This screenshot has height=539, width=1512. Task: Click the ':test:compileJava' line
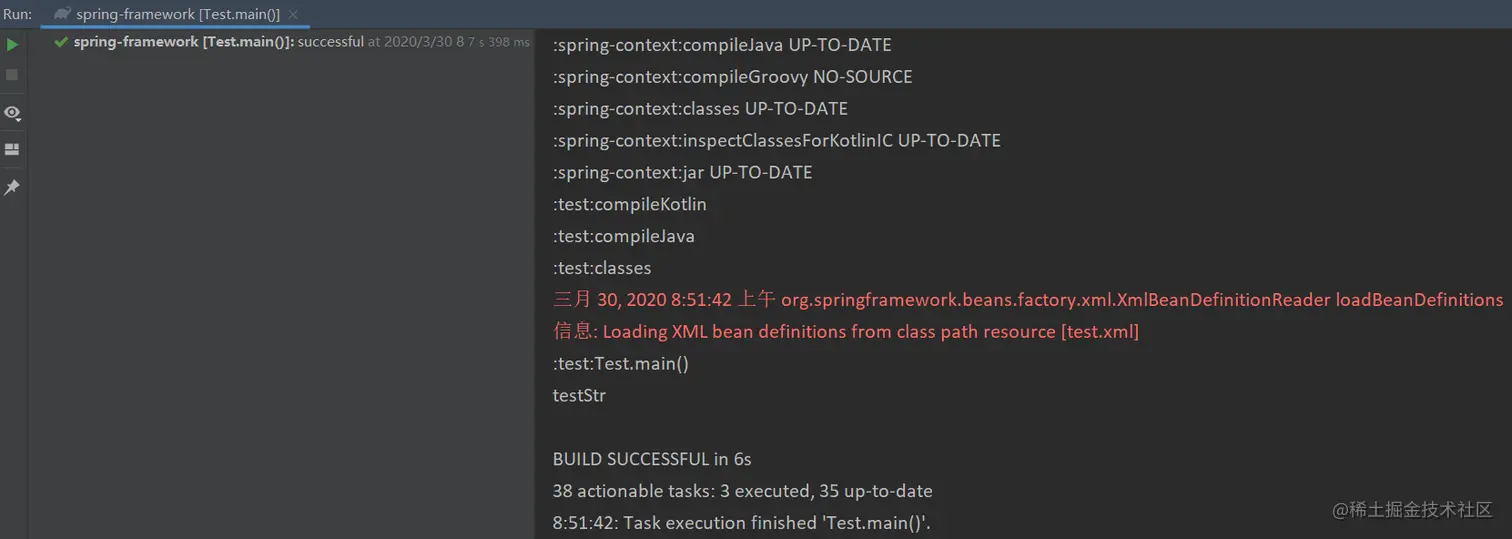pyautogui.click(x=624, y=237)
